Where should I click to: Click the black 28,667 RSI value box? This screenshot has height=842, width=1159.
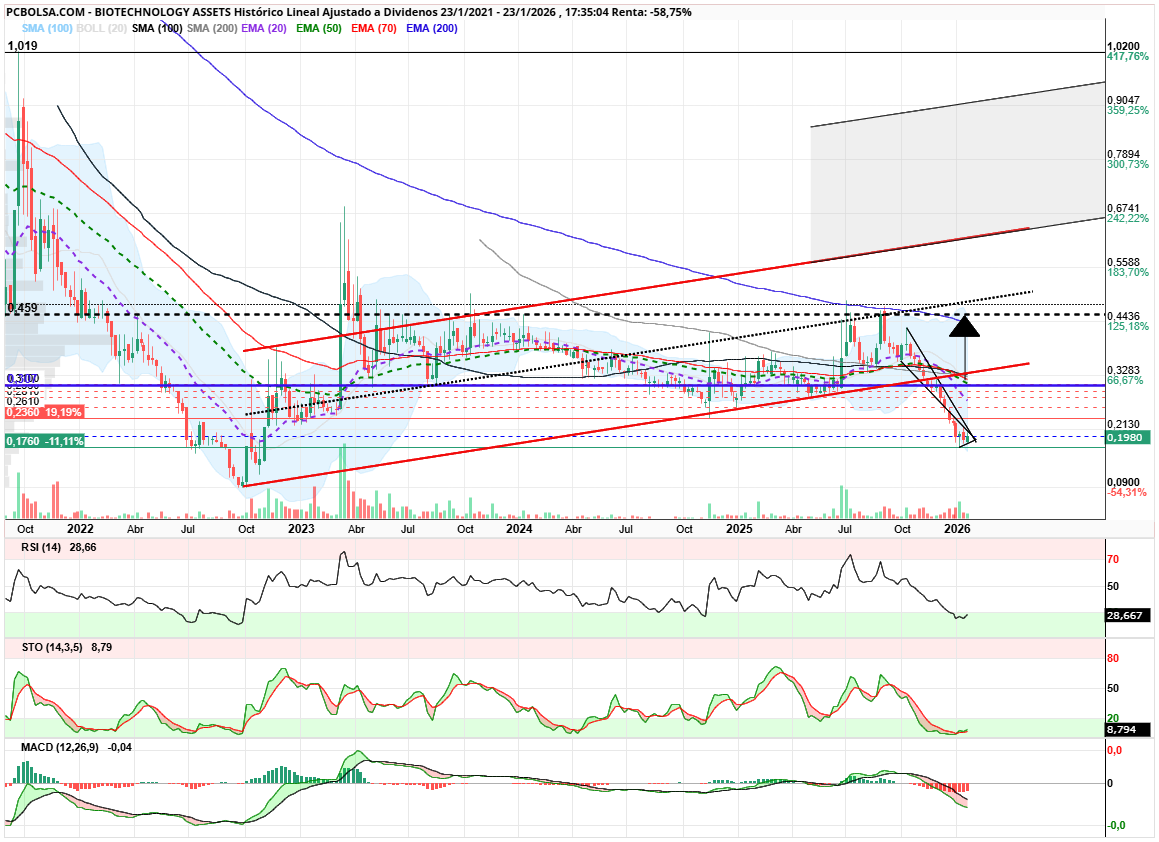click(1129, 615)
